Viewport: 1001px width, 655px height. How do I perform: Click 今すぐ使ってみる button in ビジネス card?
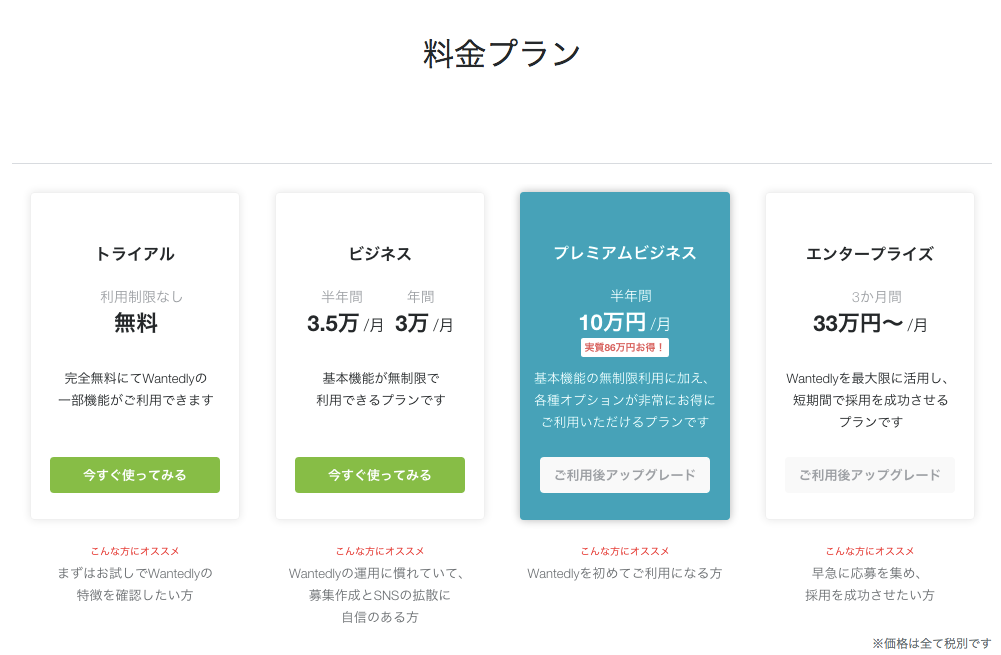(x=380, y=474)
